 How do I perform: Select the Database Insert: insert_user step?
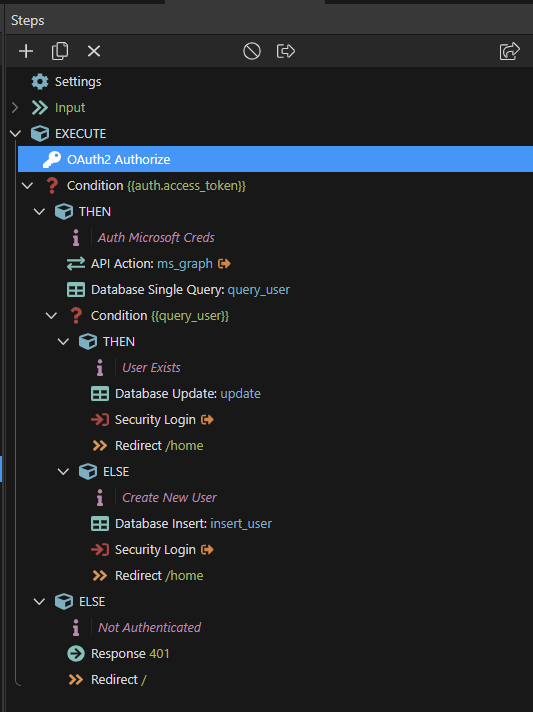181,524
